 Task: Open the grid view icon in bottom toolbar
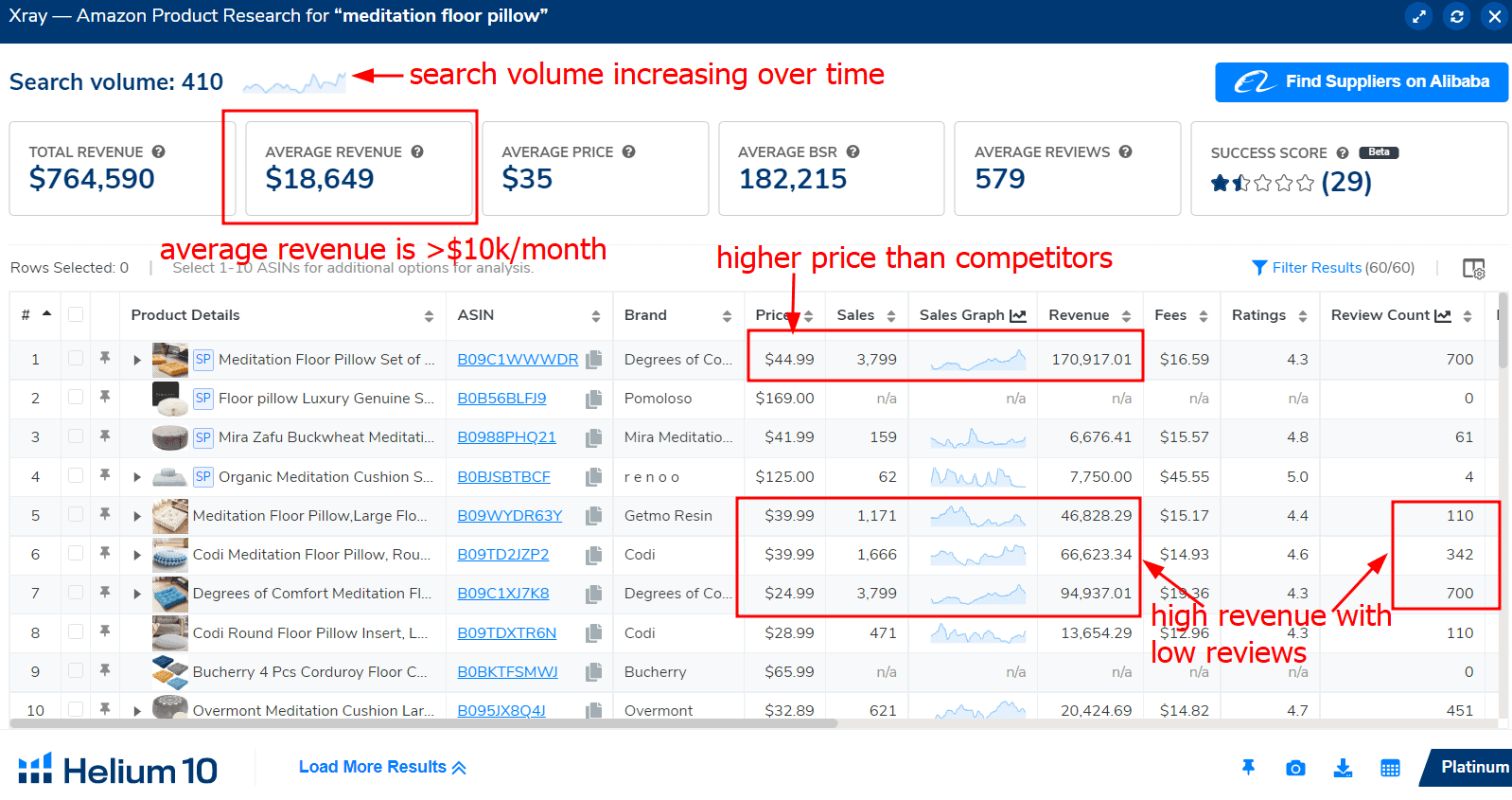(1390, 769)
